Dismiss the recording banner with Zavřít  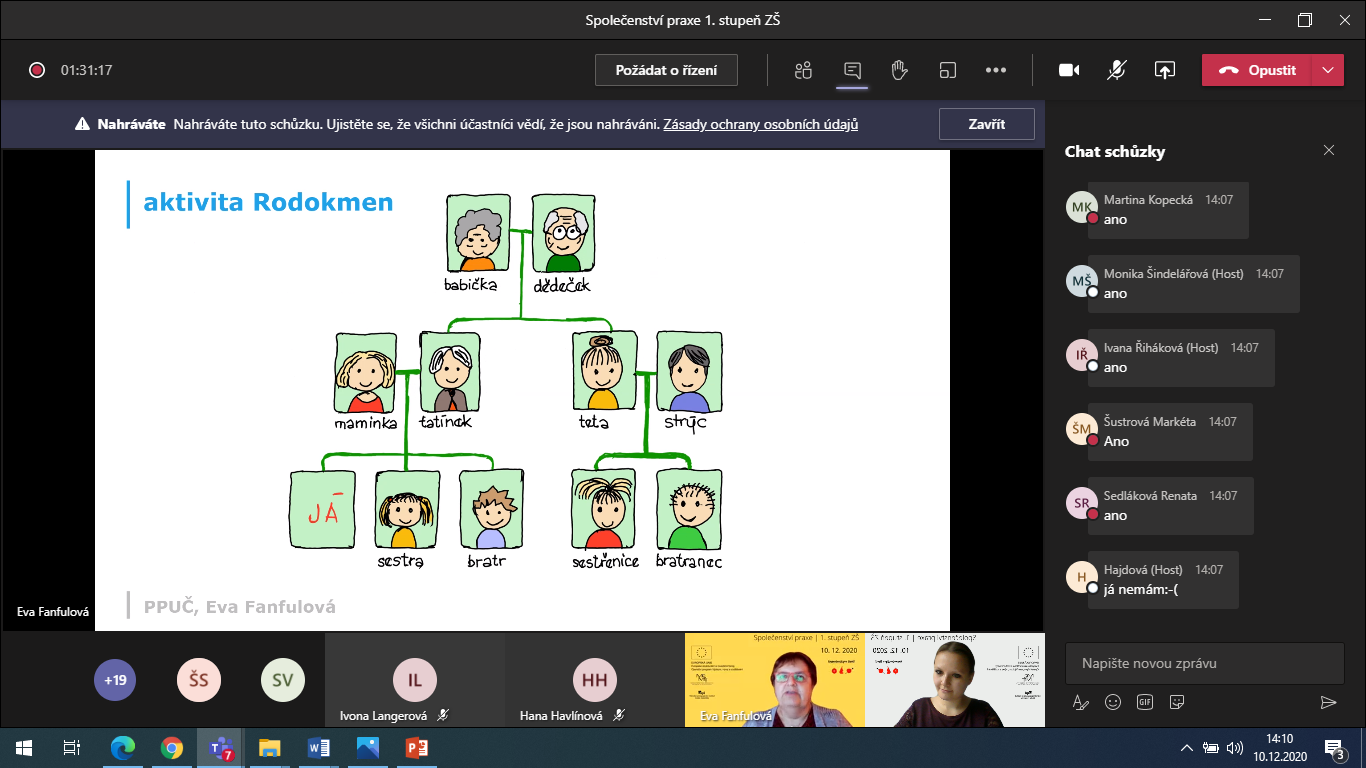point(986,124)
